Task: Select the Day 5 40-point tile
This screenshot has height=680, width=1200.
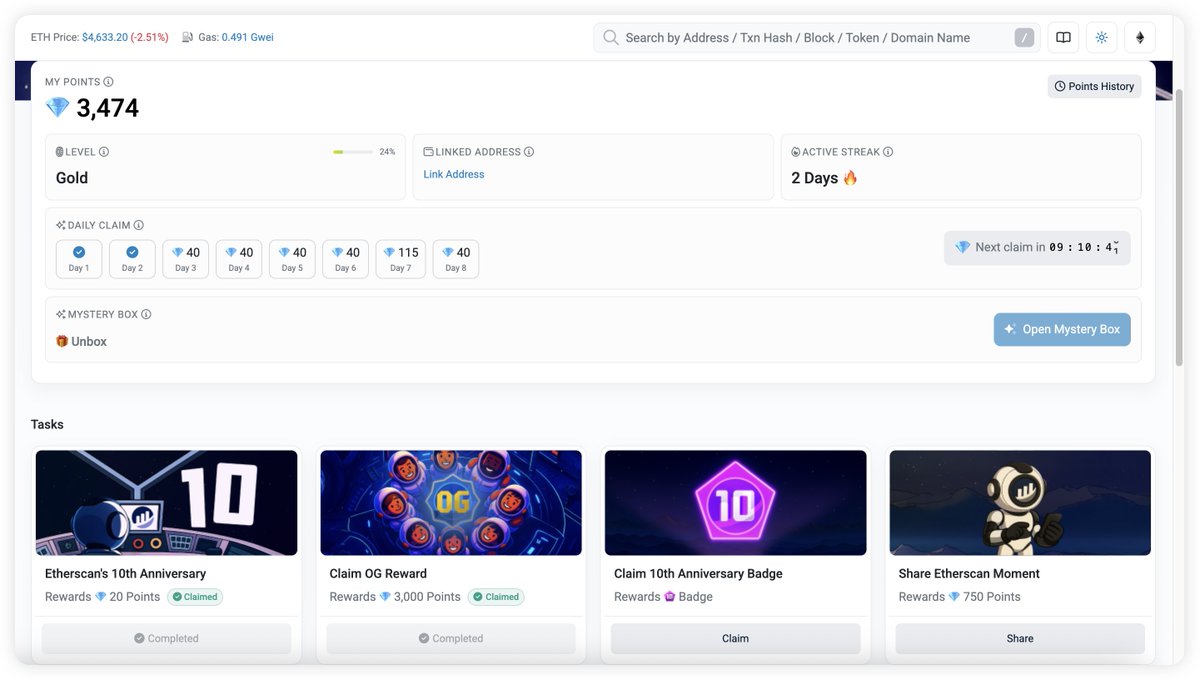Action: pyautogui.click(x=292, y=259)
